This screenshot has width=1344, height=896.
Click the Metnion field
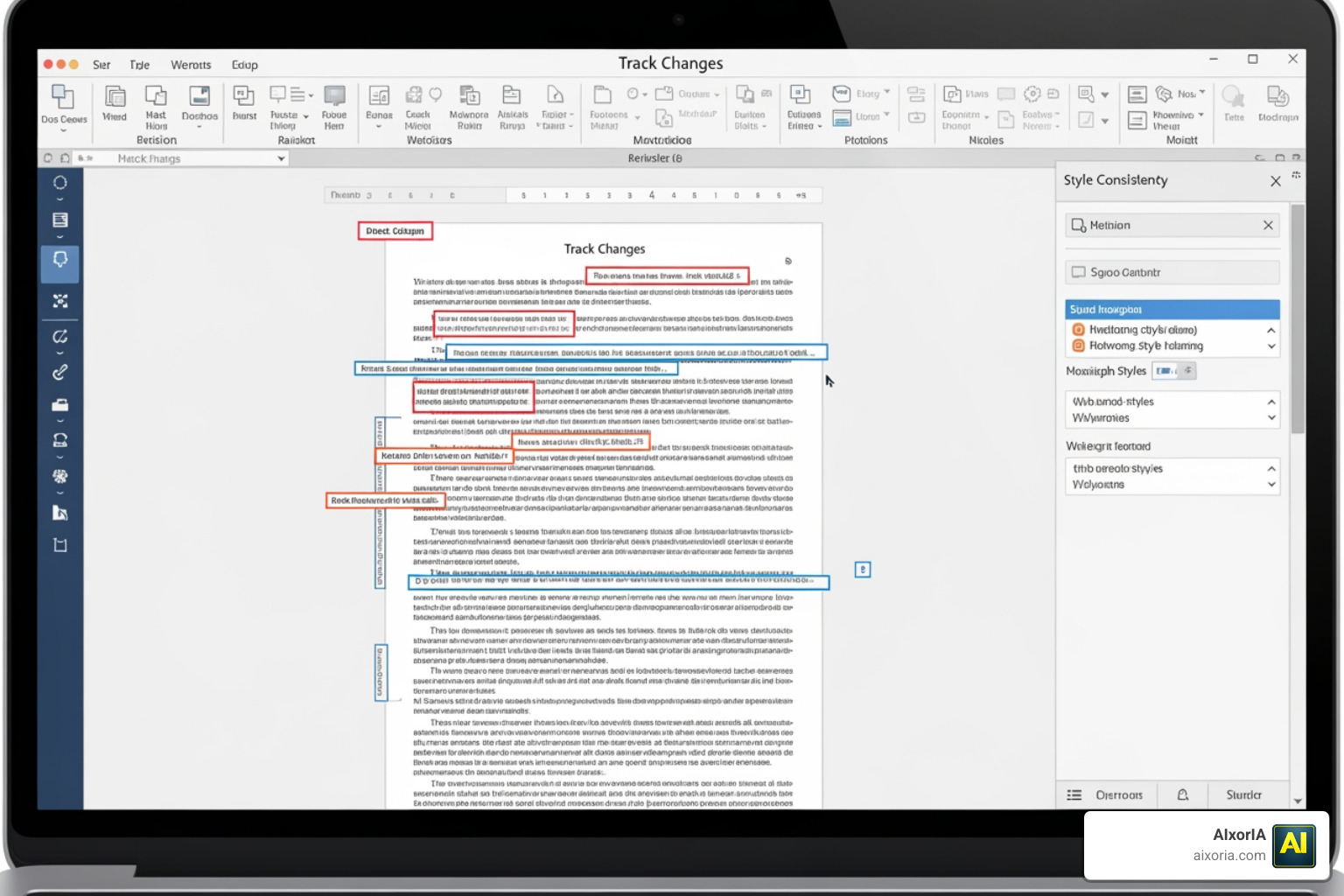tap(1172, 225)
